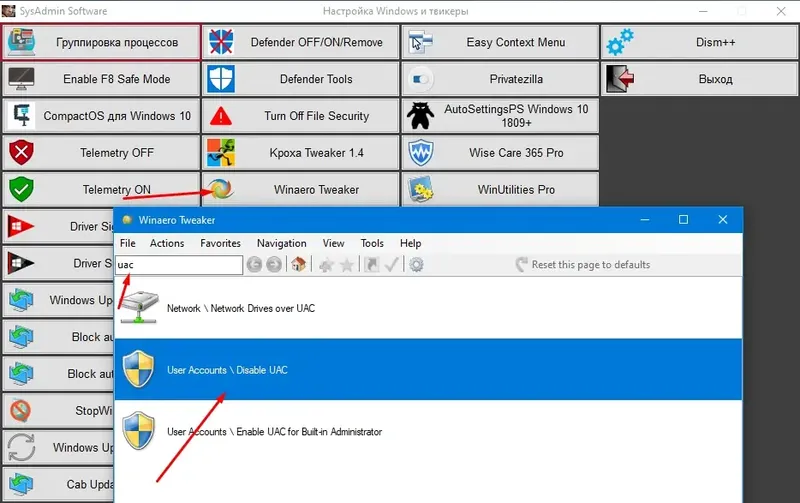
Task: Launch Wise Care 365 Pro
Action: 500,153
